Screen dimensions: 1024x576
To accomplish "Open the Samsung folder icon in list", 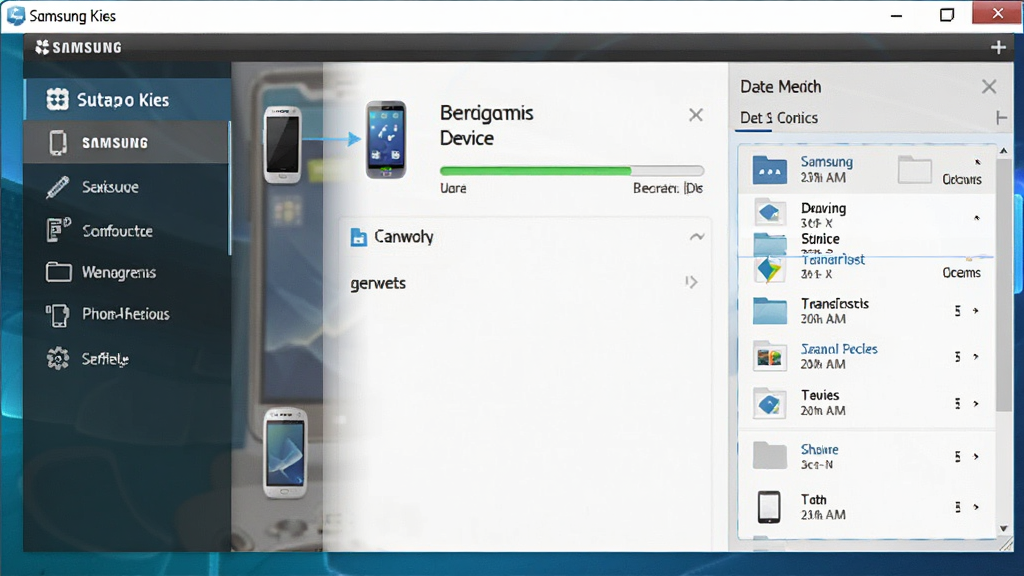I will coord(769,170).
